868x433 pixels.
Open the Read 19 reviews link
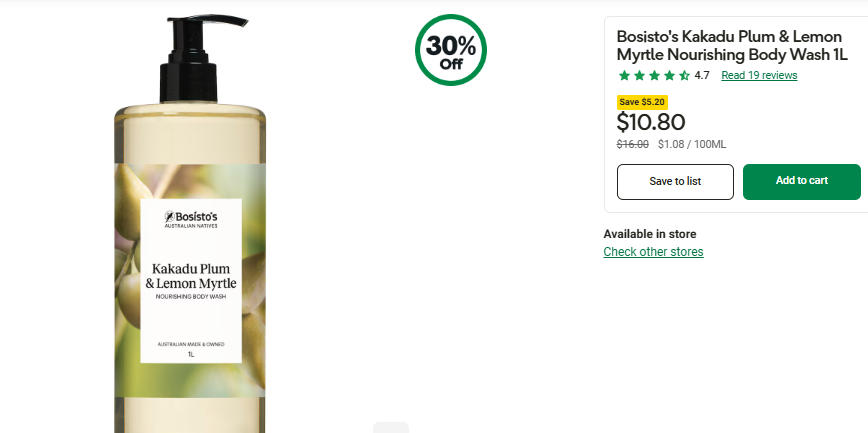click(759, 75)
